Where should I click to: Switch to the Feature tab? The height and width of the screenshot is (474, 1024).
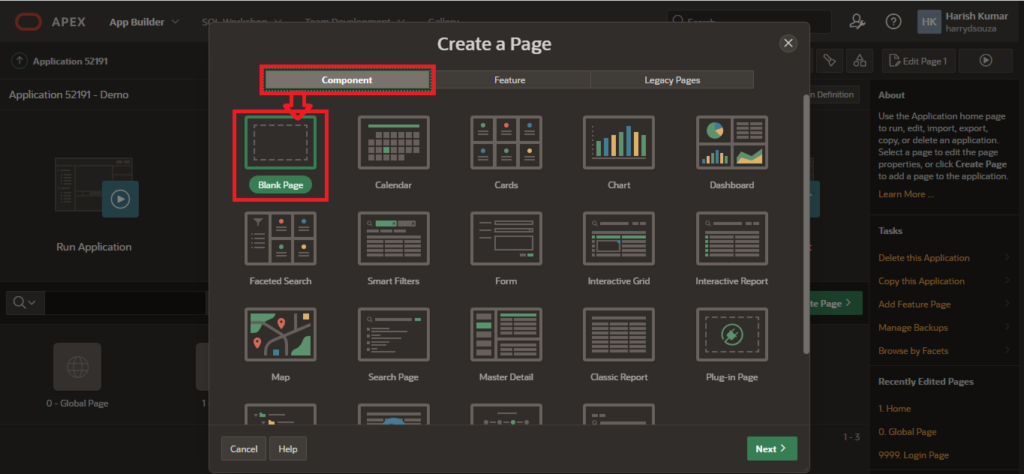coord(509,80)
